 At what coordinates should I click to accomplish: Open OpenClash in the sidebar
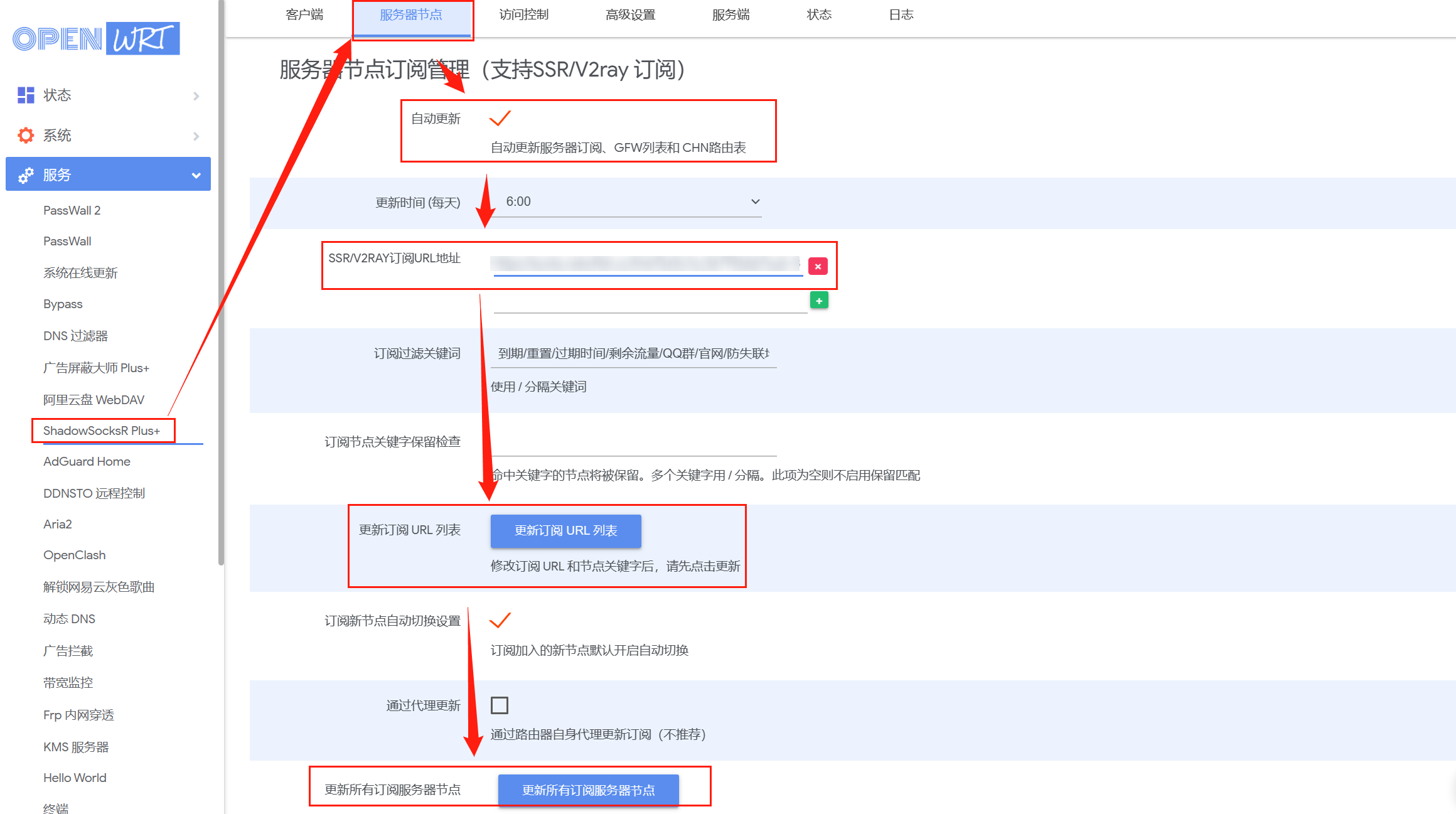[x=74, y=555]
